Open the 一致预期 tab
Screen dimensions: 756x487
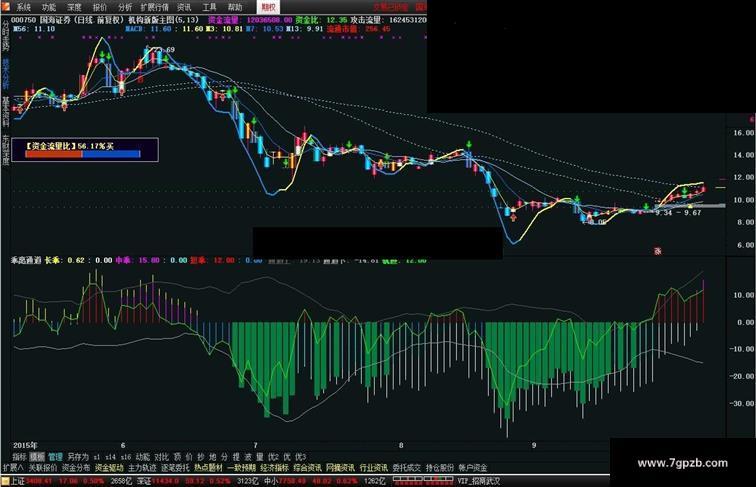(x=241, y=468)
